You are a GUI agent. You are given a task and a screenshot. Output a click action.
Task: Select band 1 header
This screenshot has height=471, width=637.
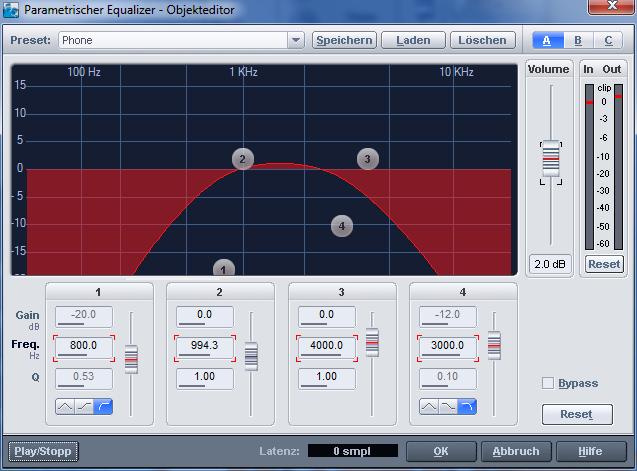100,292
